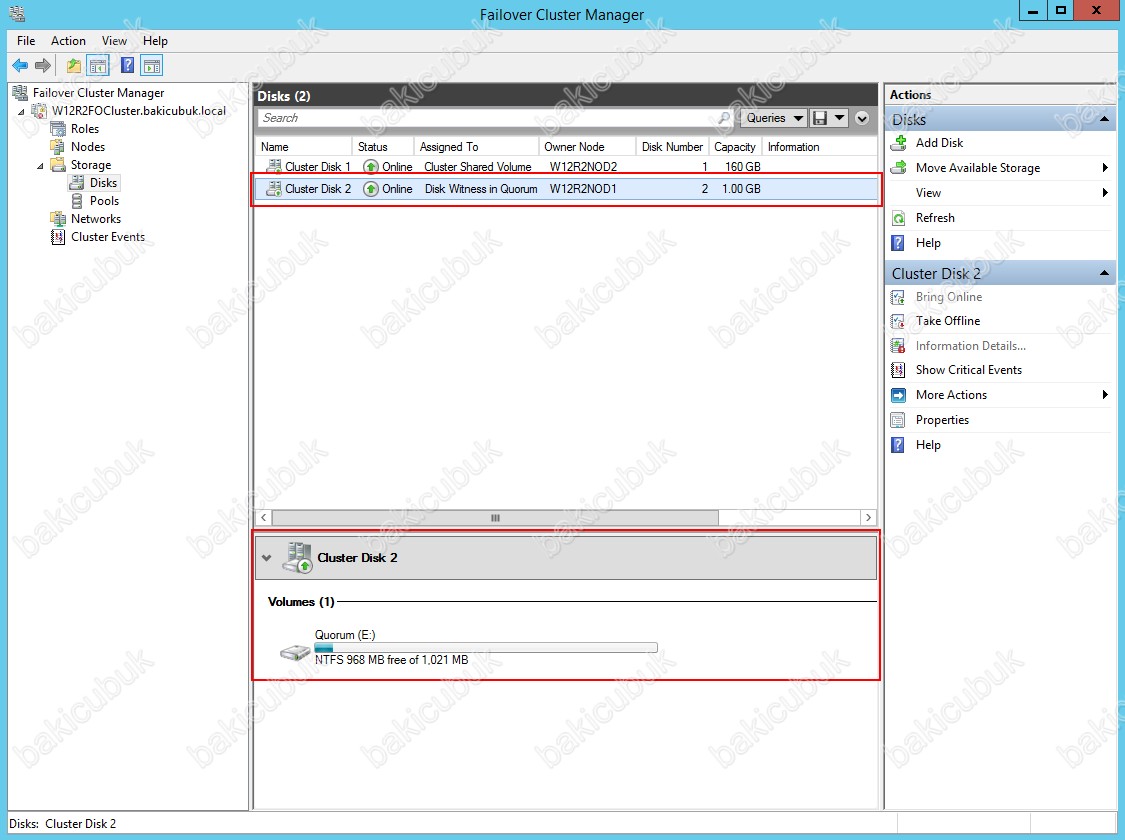Screen dimensions: 1125x840
Task: Click the search magnifier icon
Action: click(x=724, y=118)
